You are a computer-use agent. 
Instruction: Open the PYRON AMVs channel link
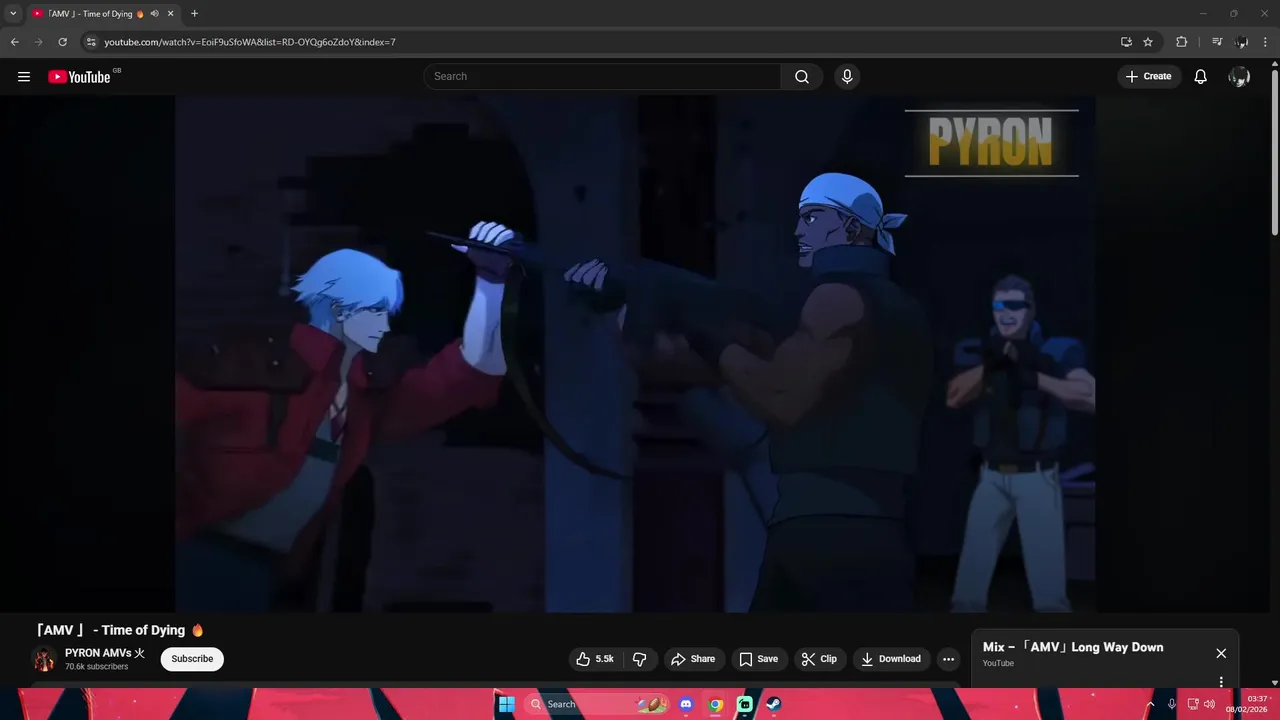[x=98, y=653]
